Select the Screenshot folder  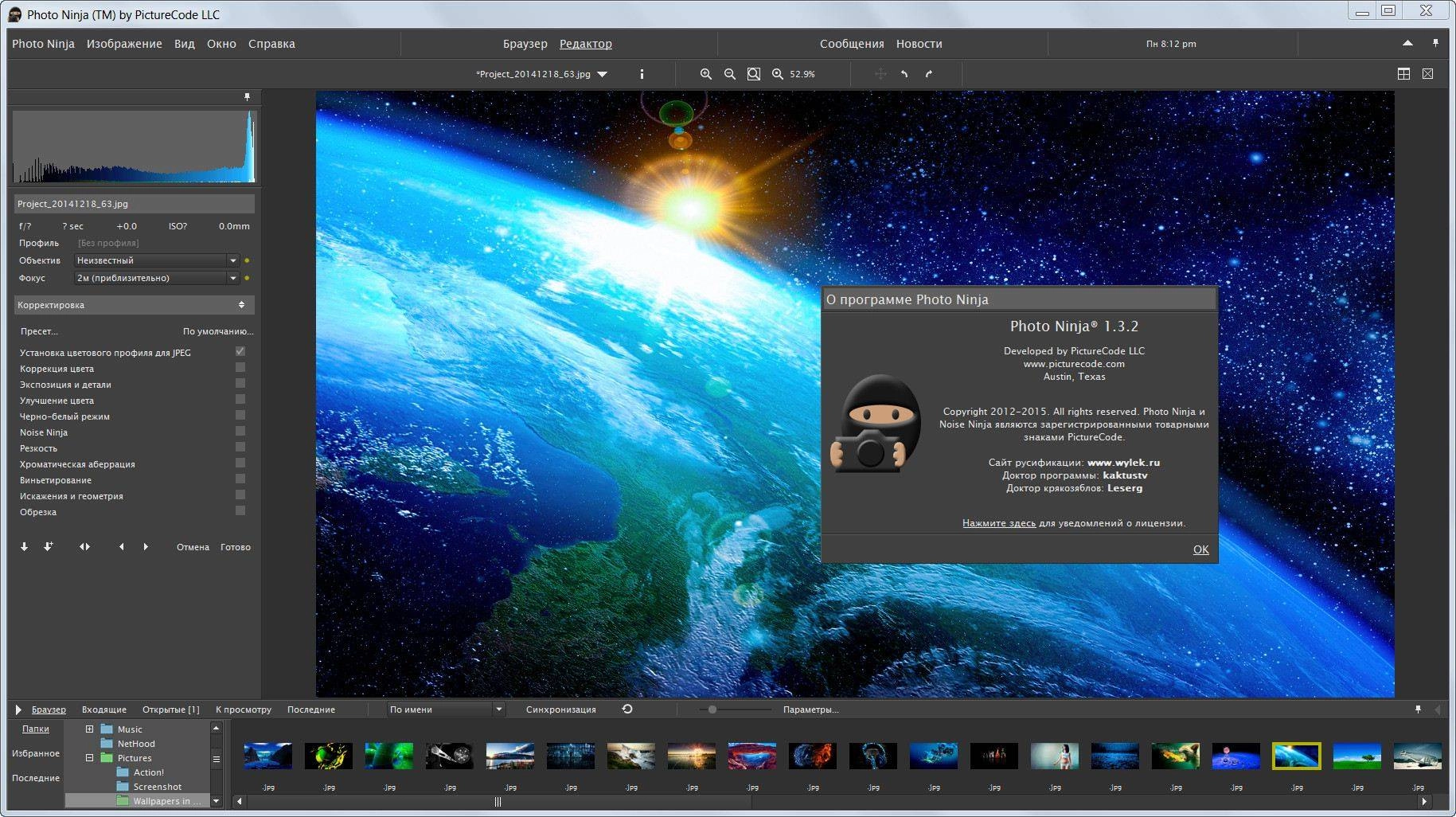coord(157,787)
